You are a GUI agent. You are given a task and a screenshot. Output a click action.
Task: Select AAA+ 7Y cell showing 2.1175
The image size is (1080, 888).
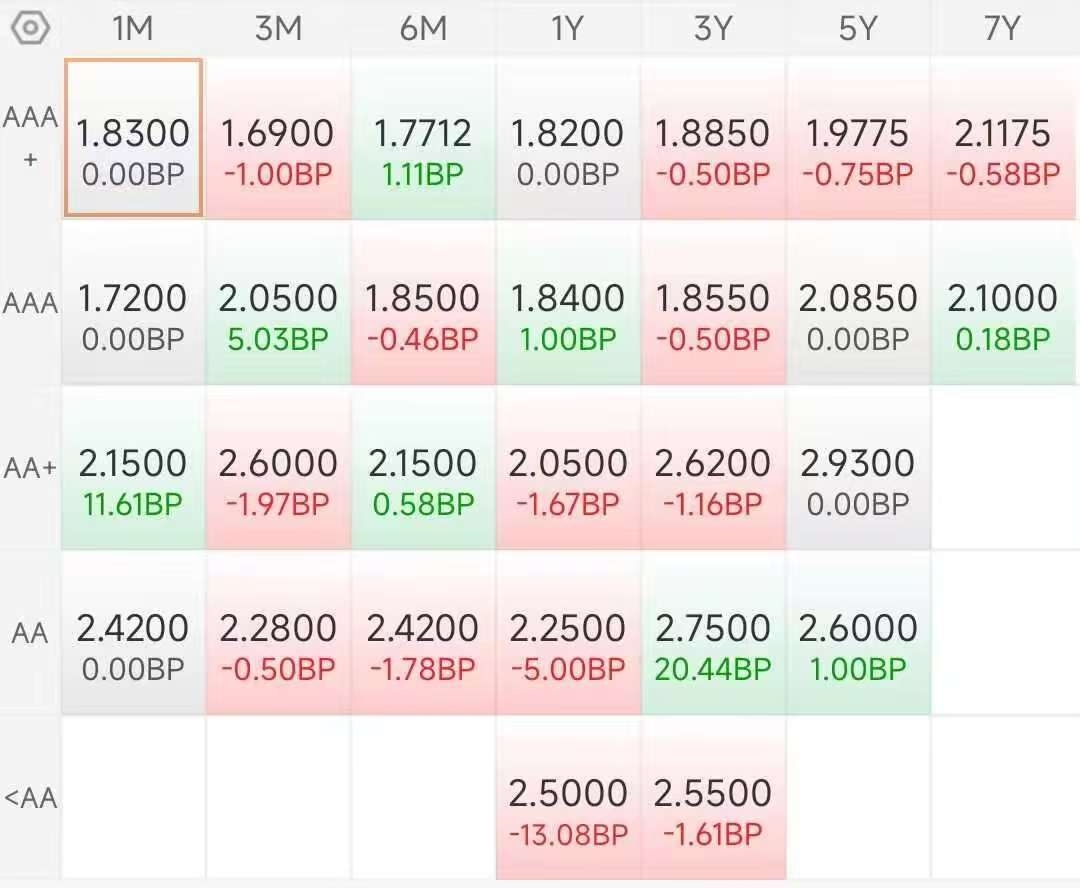coord(1003,138)
